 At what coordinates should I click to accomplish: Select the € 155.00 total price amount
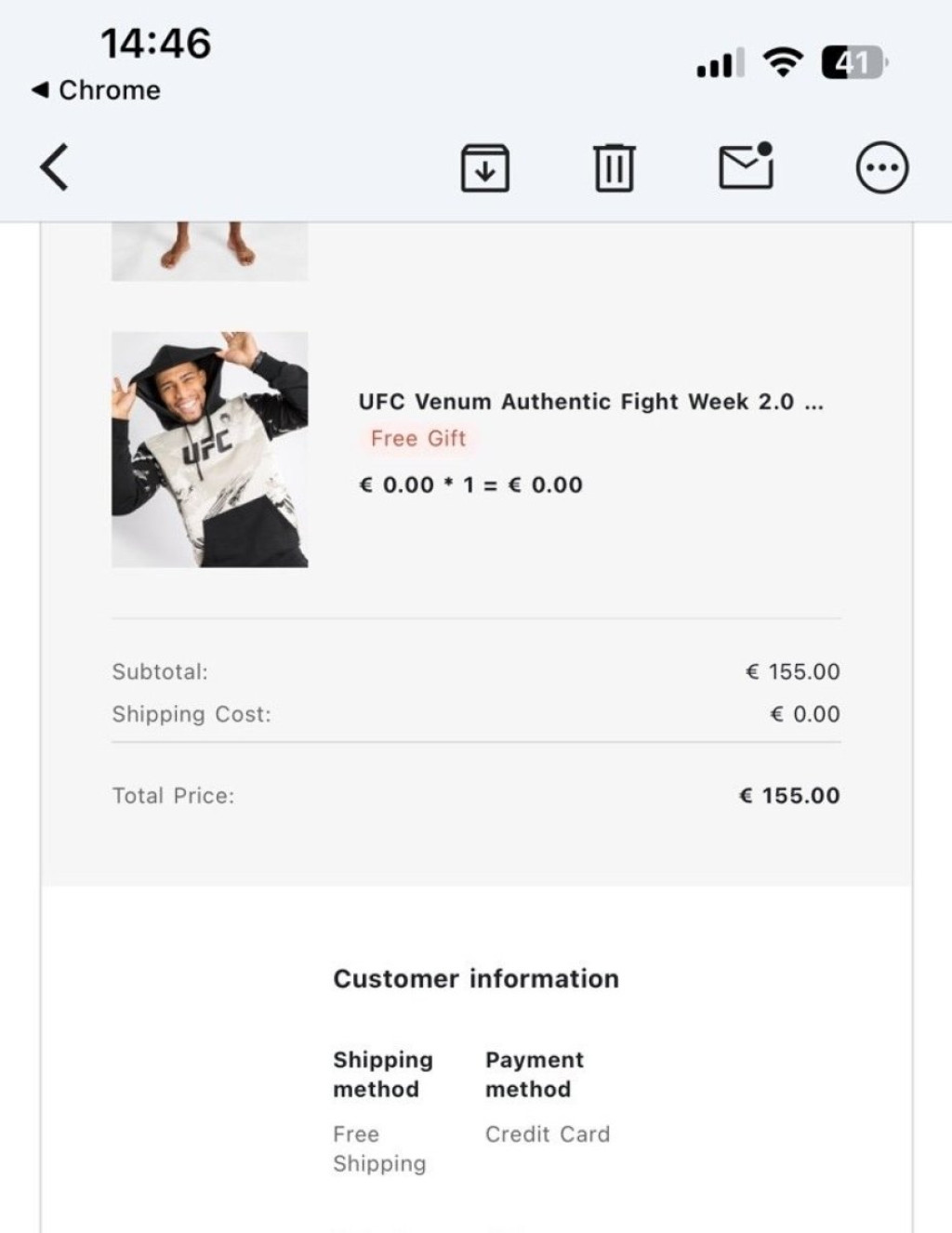(789, 796)
